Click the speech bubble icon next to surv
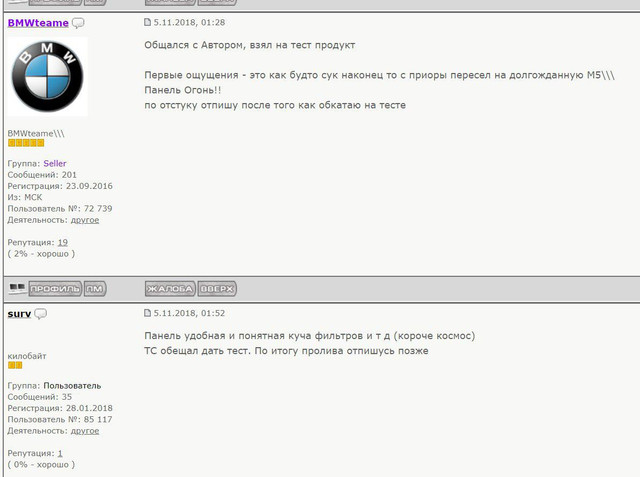Image resolution: width=640 pixels, height=477 pixels. pyautogui.click(x=40, y=314)
